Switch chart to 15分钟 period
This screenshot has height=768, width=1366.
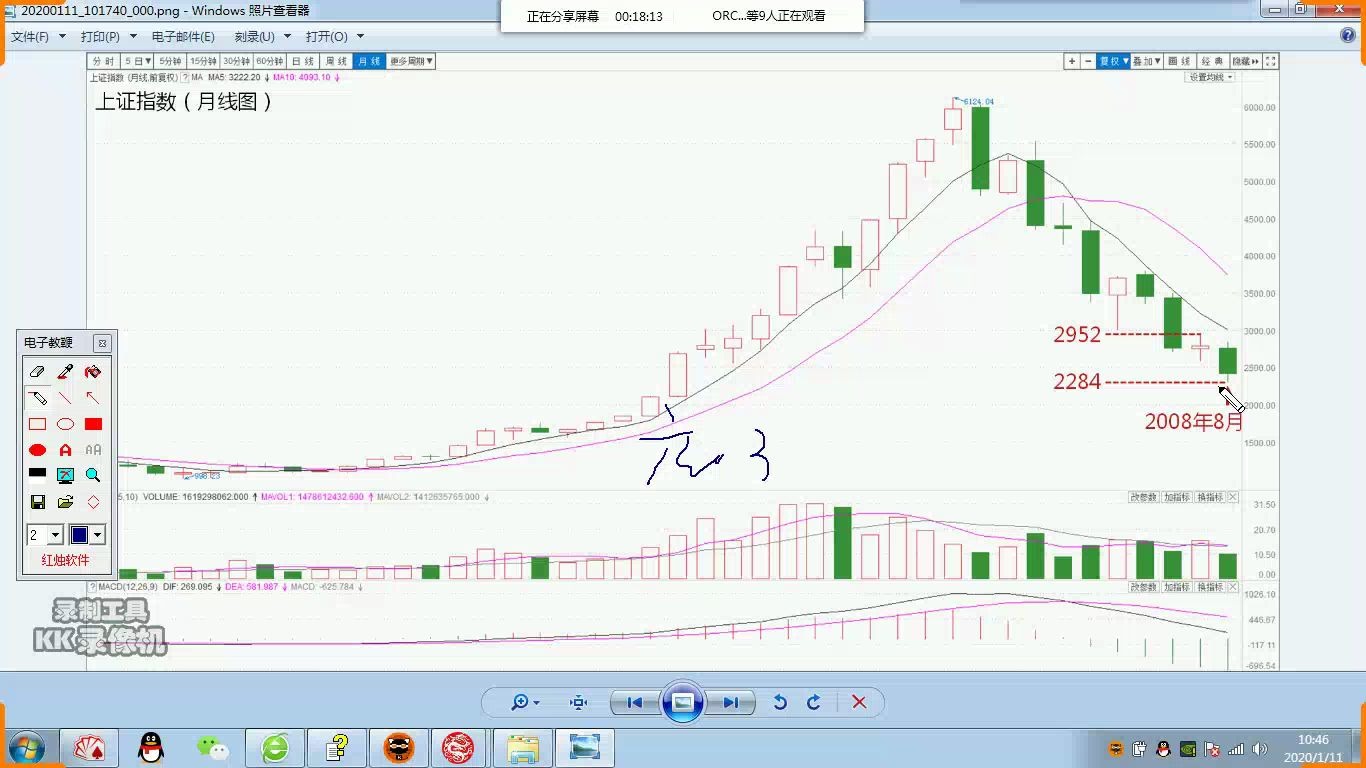tap(203, 61)
